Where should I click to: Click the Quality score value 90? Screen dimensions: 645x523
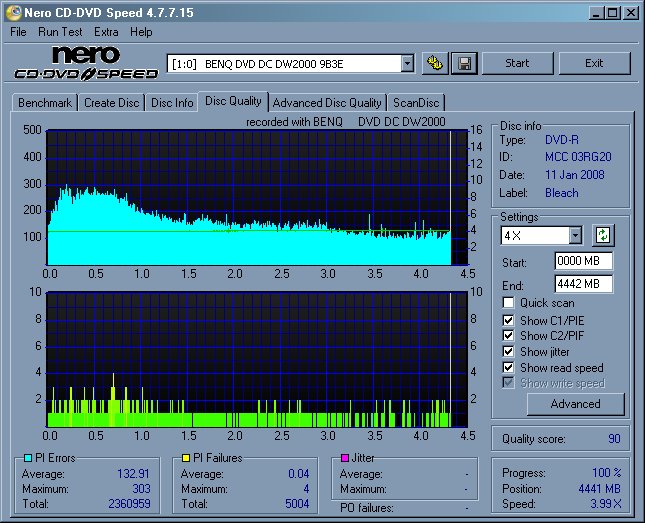614,439
